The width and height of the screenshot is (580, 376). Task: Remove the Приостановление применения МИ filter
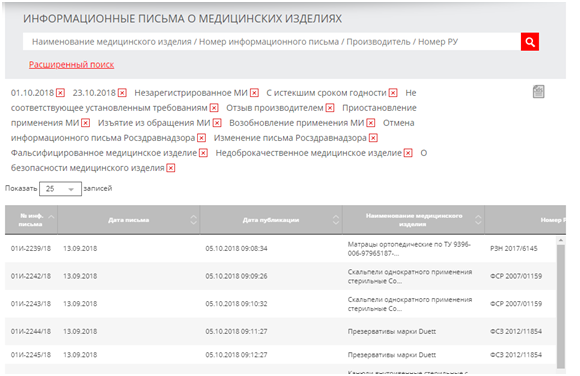pos(85,123)
